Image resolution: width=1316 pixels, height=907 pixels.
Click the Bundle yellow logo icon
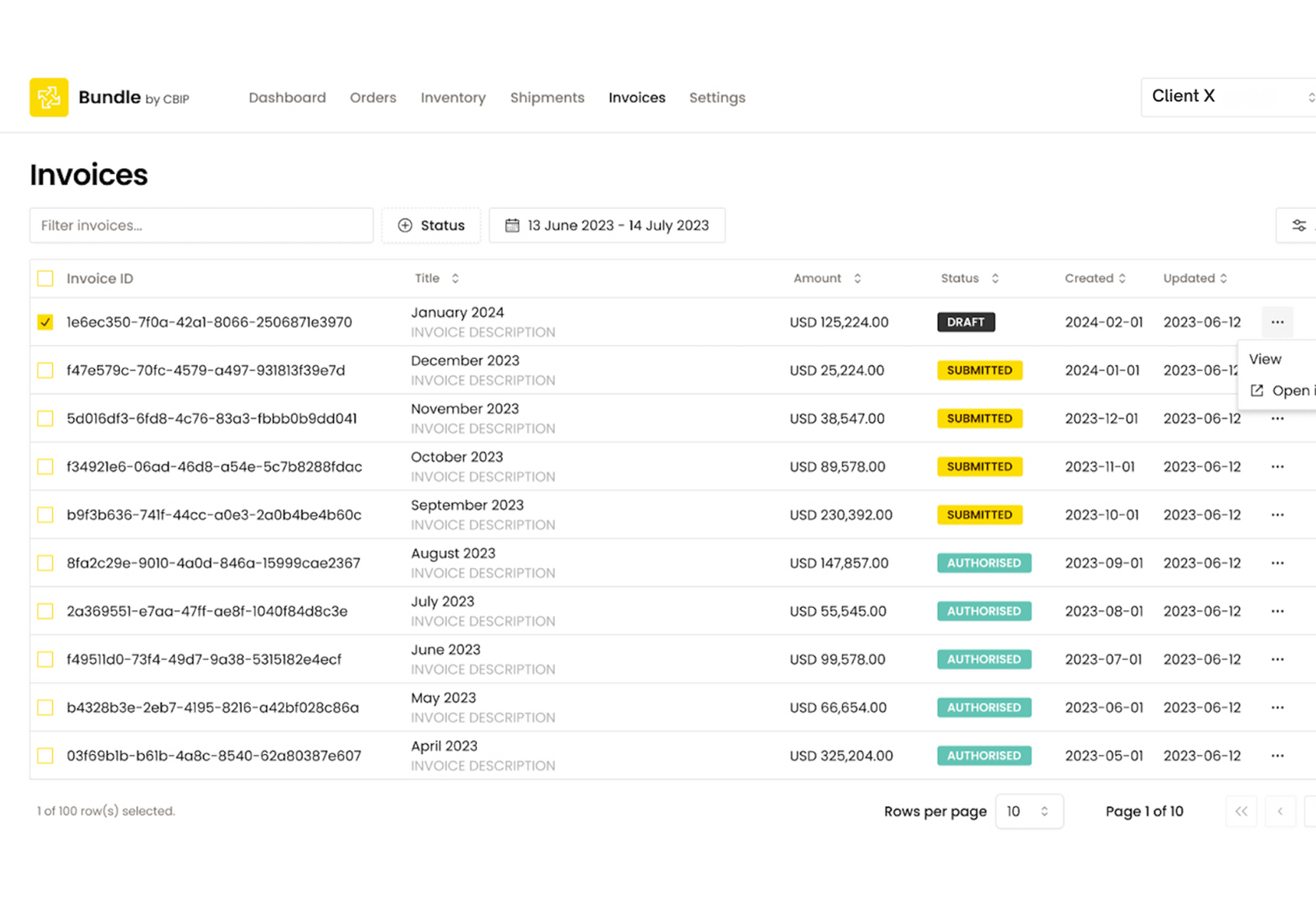pos(49,97)
